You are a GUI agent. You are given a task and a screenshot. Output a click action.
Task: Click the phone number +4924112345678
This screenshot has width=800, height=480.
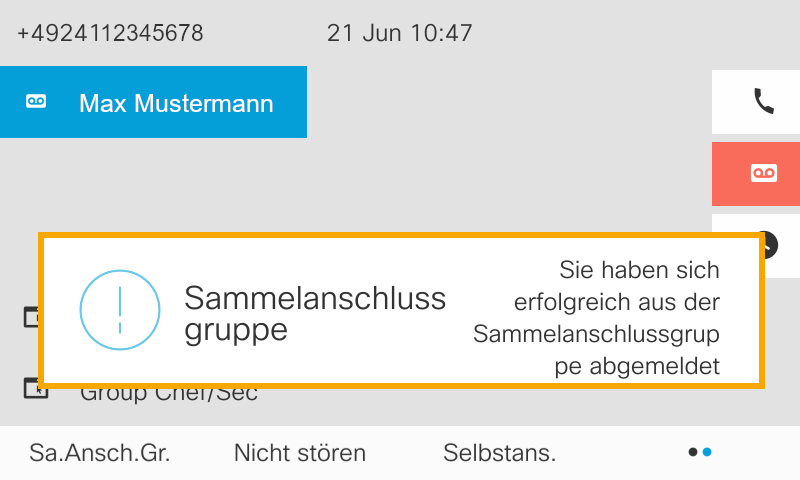(x=110, y=33)
